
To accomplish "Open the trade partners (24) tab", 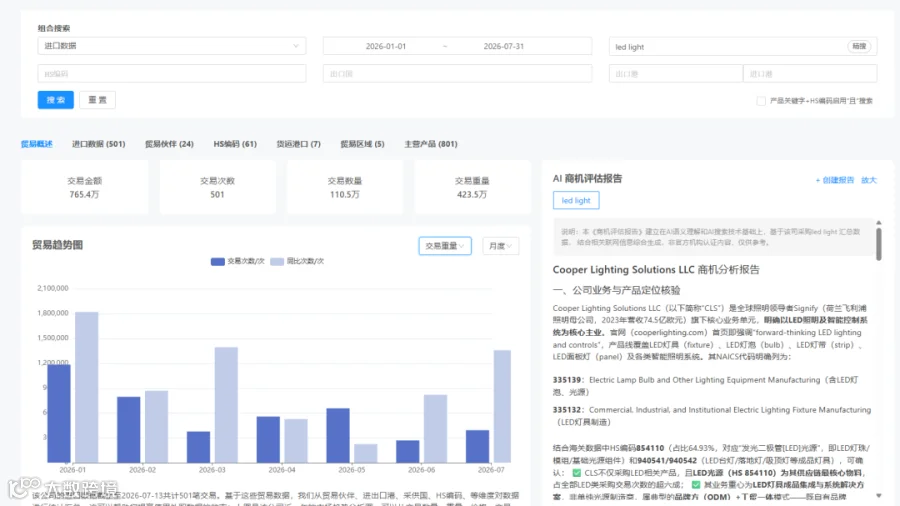I will 169,144.
